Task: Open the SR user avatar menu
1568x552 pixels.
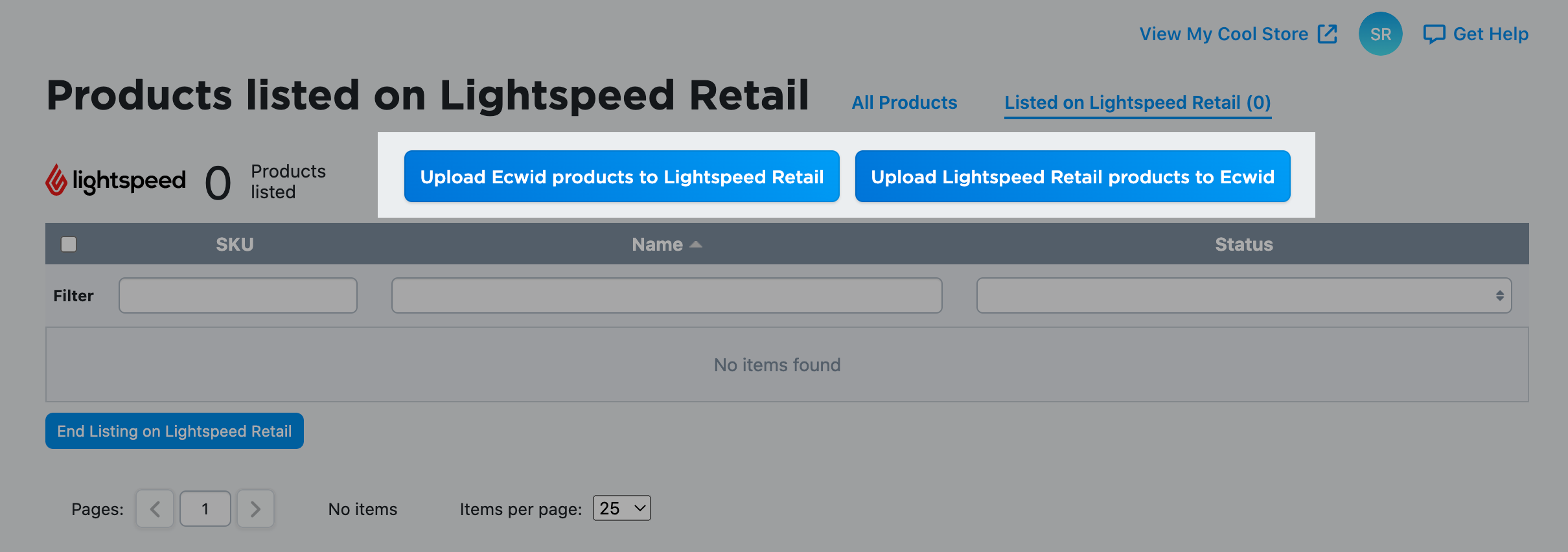Action: click(1380, 34)
